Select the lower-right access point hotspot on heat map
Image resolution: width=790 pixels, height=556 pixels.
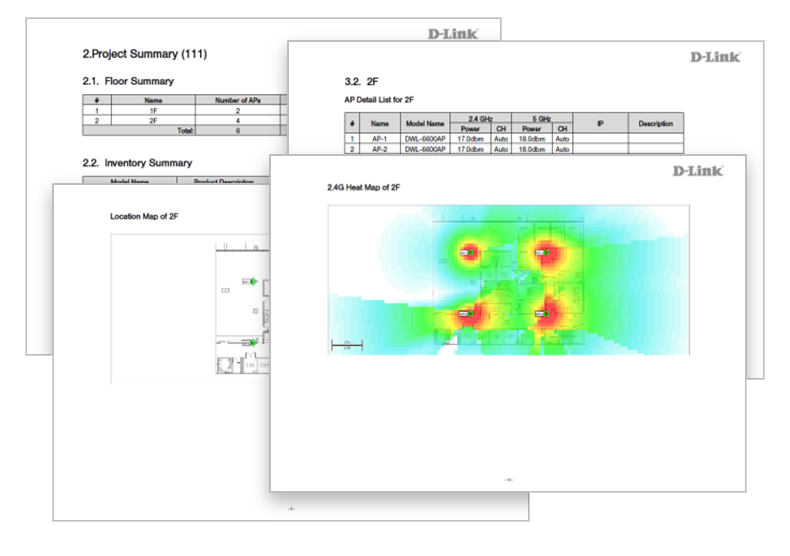tap(540, 314)
